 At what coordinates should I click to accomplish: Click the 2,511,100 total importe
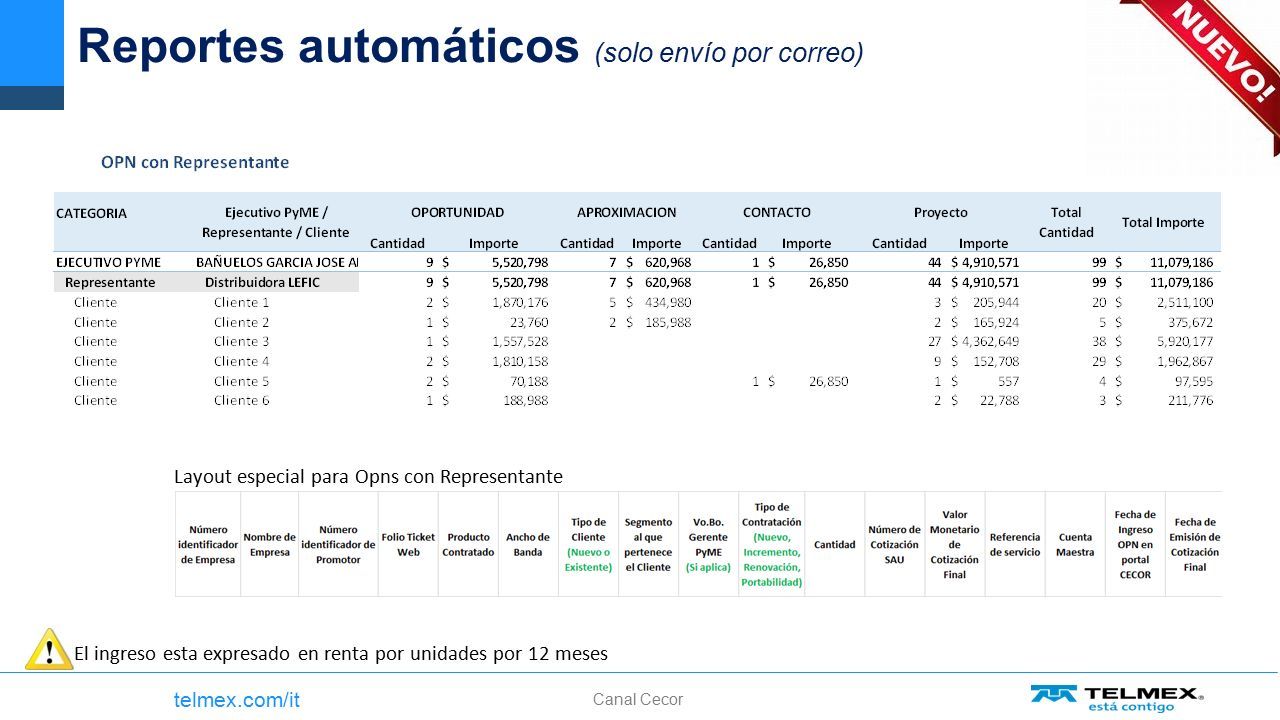point(1185,302)
